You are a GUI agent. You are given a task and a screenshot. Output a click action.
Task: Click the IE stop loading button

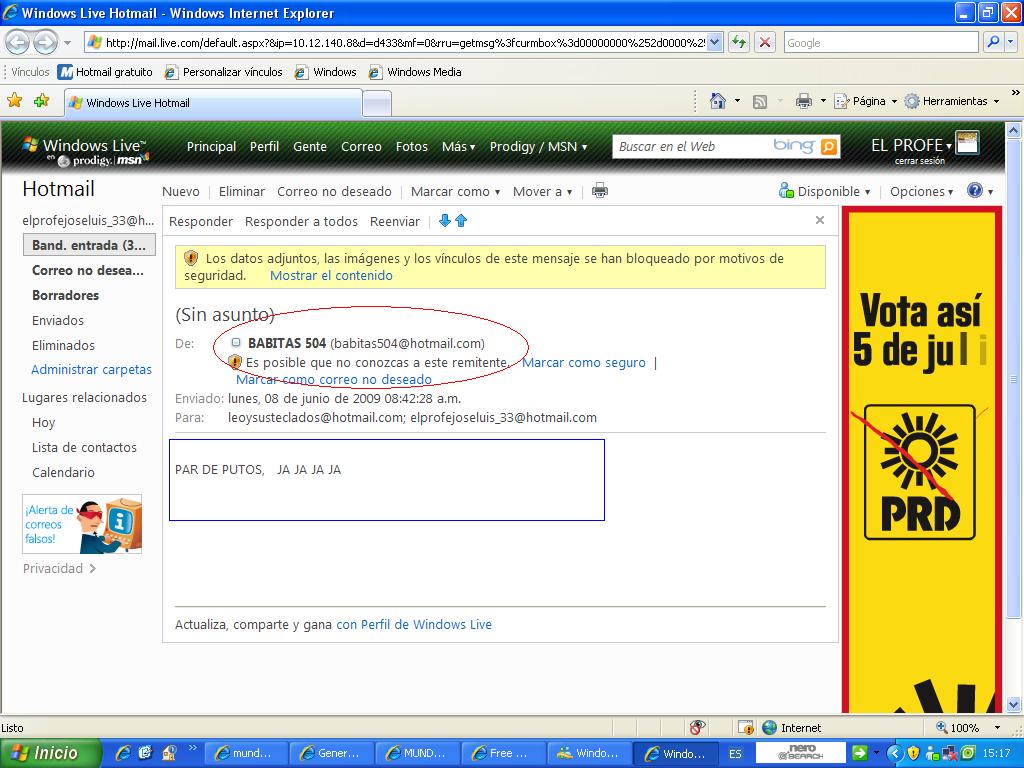765,42
